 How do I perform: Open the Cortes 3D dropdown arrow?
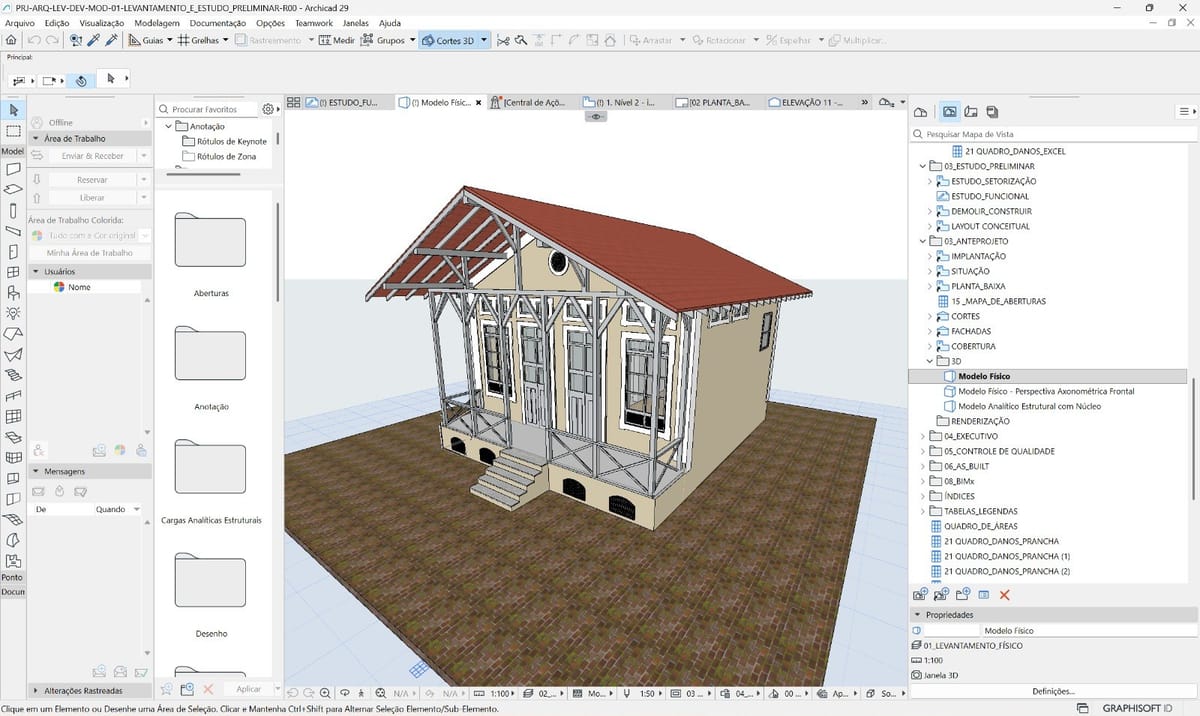click(x=484, y=41)
